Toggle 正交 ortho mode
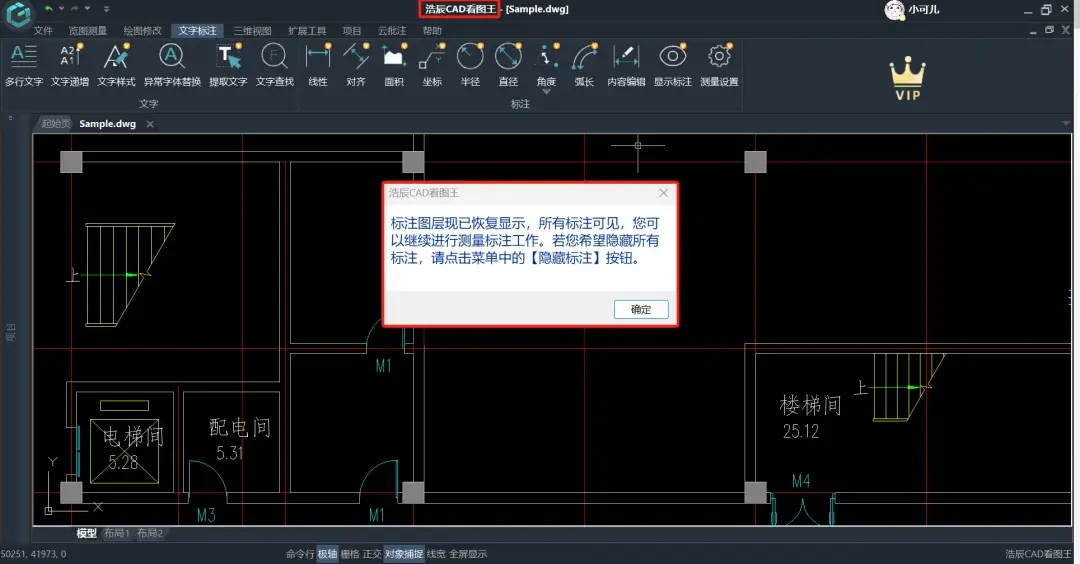Screen dimensions: 1080x564 coord(372,554)
